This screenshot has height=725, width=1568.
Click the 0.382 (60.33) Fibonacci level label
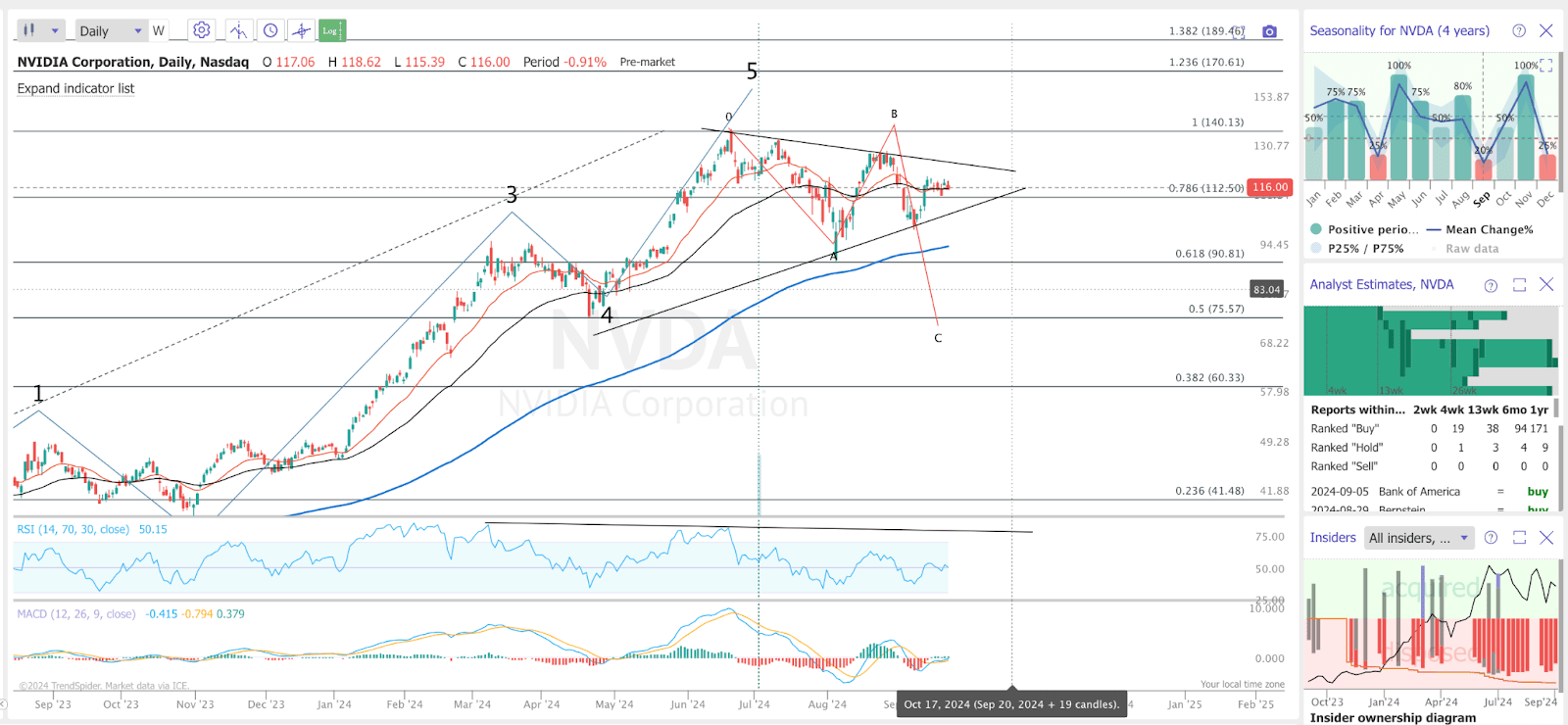[x=1210, y=377]
